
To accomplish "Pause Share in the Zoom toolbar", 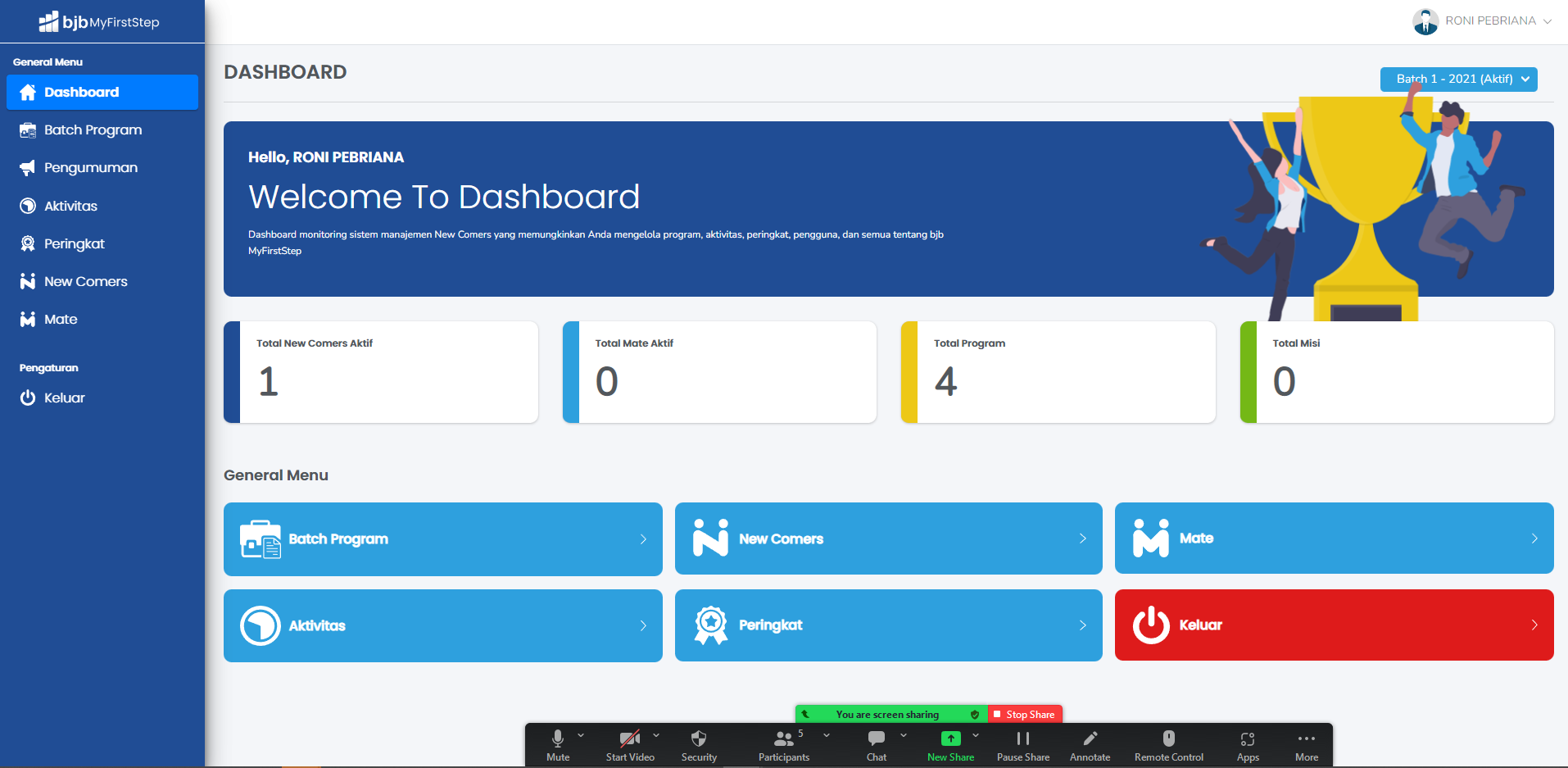I will [x=1023, y=745].
